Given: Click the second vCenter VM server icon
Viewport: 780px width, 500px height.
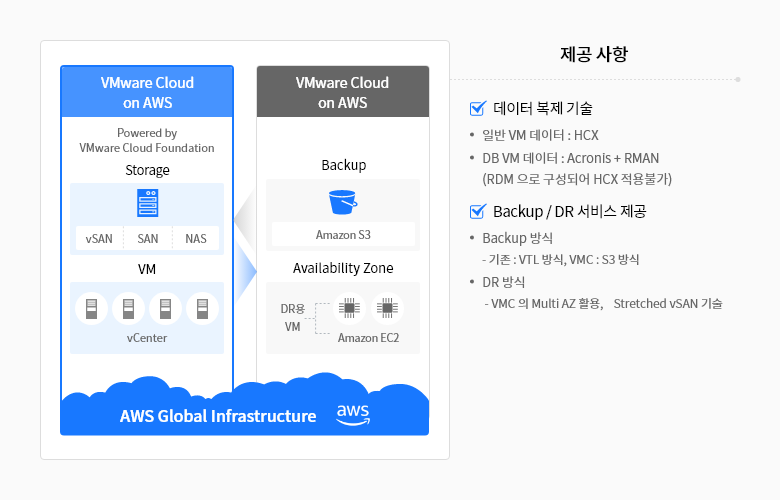Looking at the screenshot, I should tap(128, 308).
